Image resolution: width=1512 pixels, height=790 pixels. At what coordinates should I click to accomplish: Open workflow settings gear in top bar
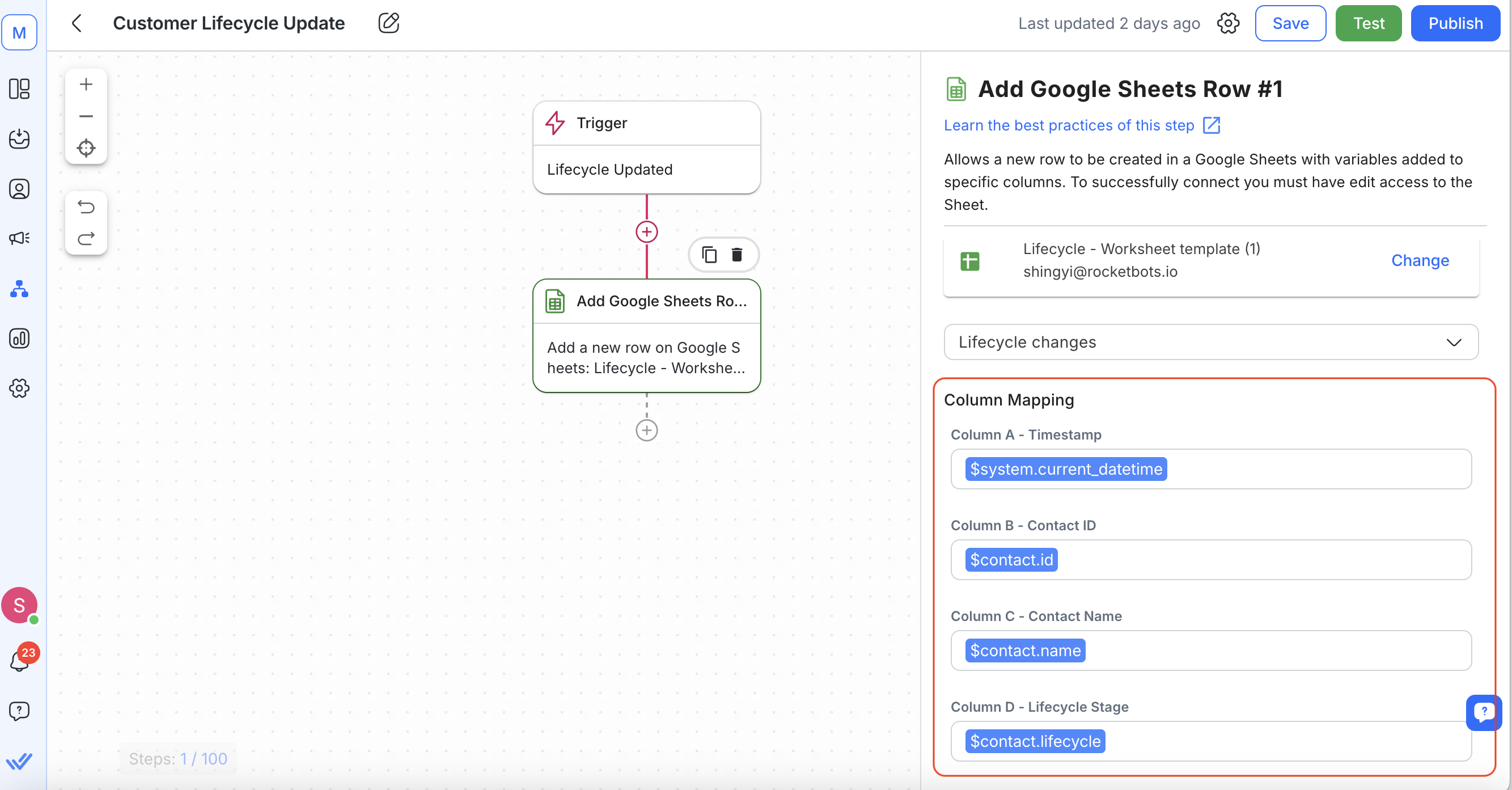(x=1227, y=23)
